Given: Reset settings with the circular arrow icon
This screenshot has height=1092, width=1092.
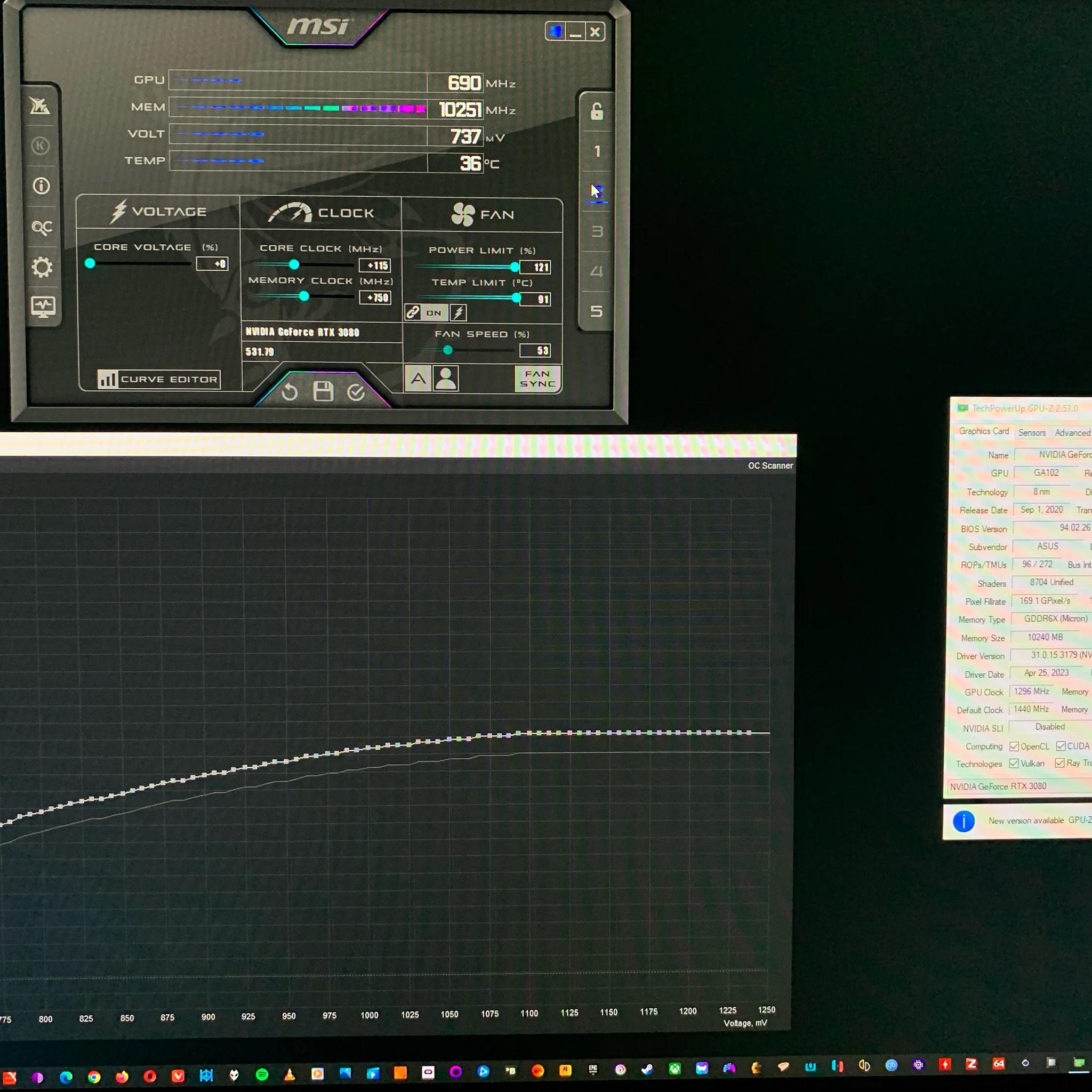Looking at the screenshot, I should click(x=290, y=392).
